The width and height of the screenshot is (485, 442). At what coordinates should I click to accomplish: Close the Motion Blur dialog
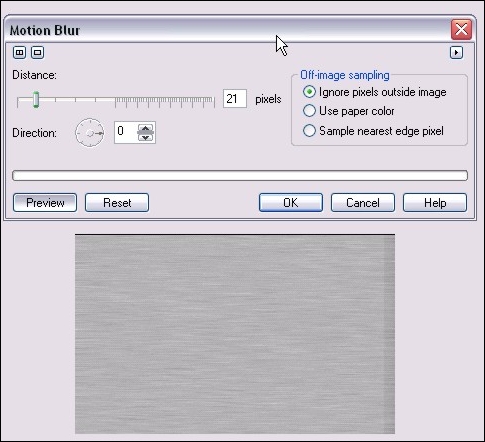pos(461,29)
